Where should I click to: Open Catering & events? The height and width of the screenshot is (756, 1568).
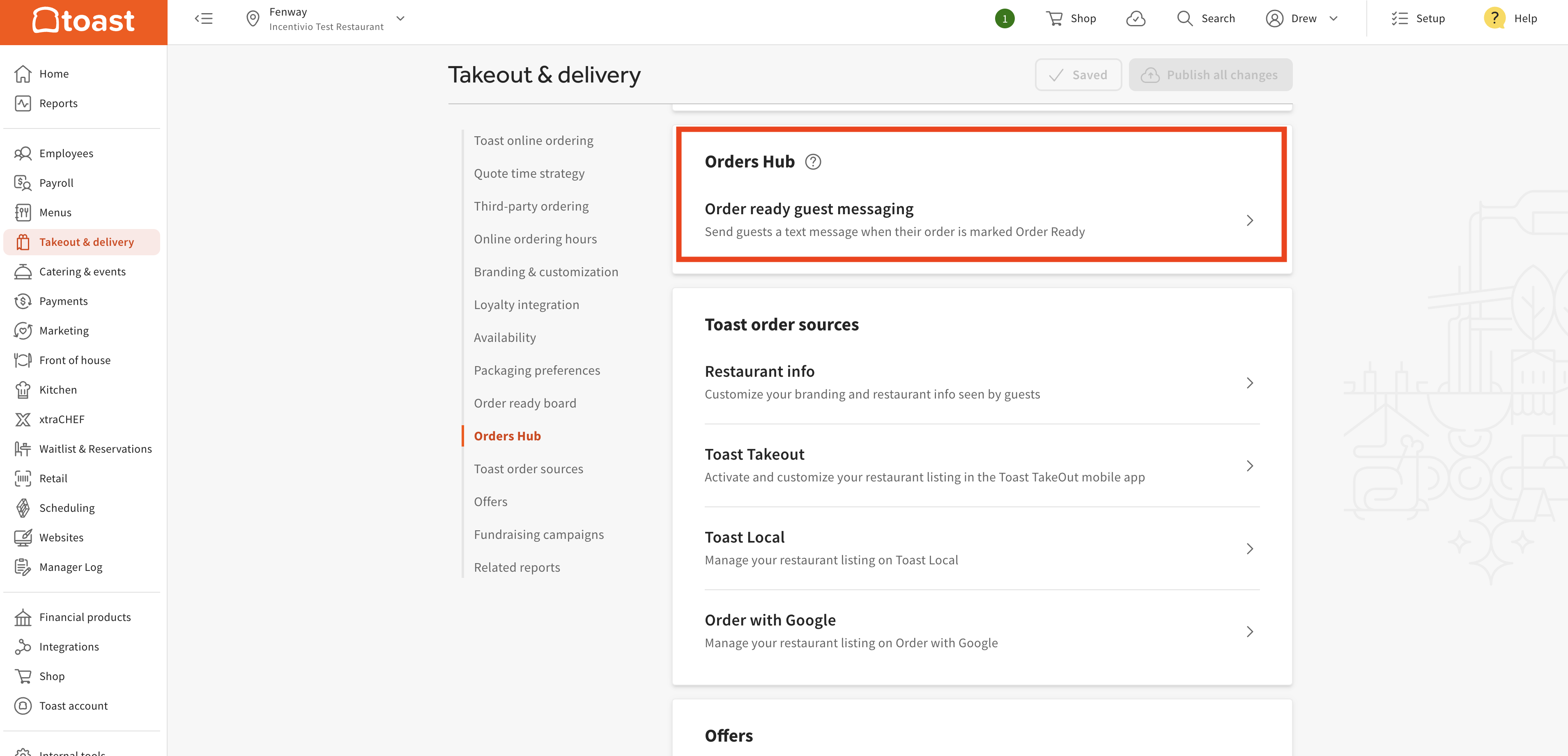(x=82, y=272)
